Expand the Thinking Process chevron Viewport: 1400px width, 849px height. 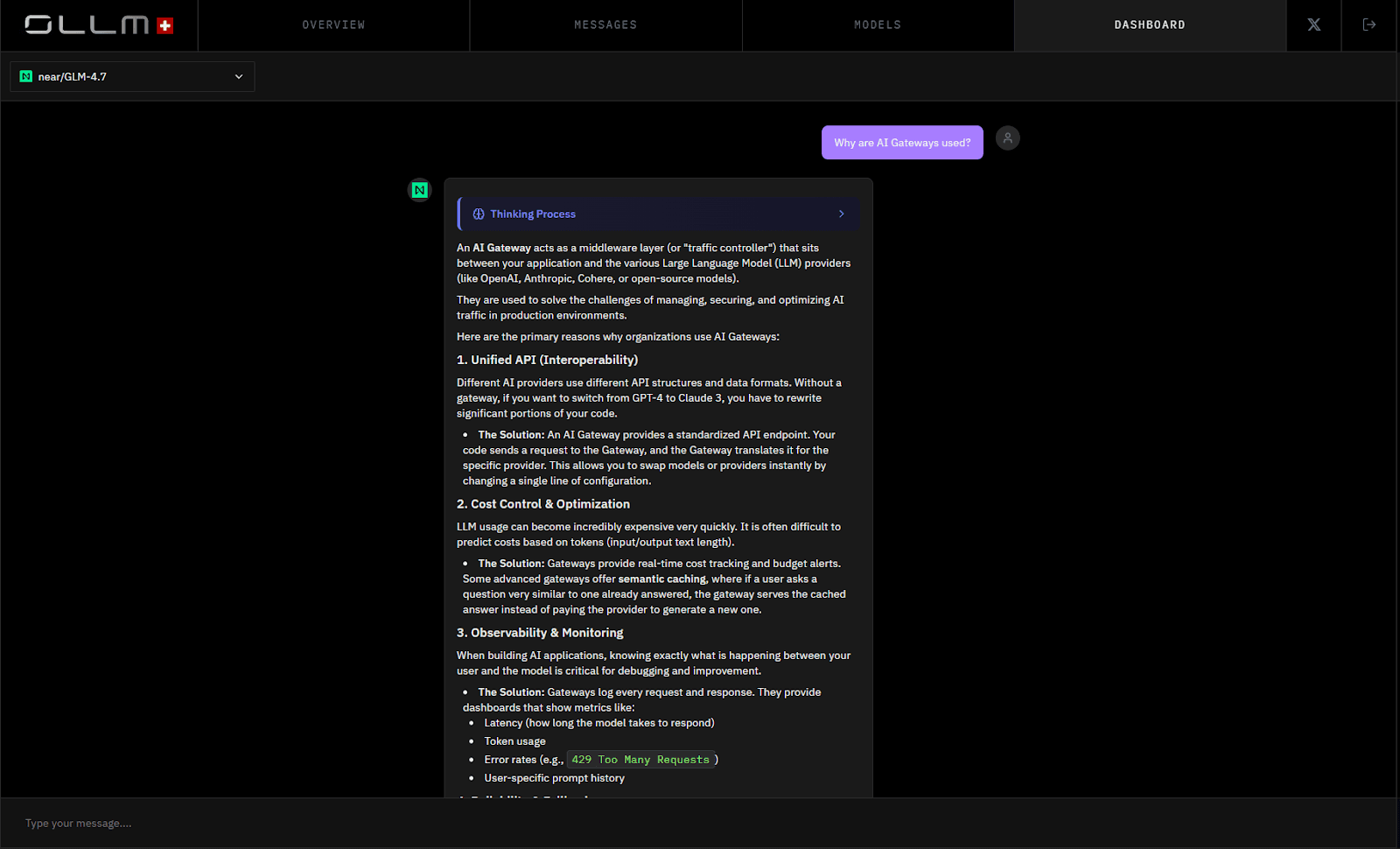pyautogui.click(x=842, y=214)
